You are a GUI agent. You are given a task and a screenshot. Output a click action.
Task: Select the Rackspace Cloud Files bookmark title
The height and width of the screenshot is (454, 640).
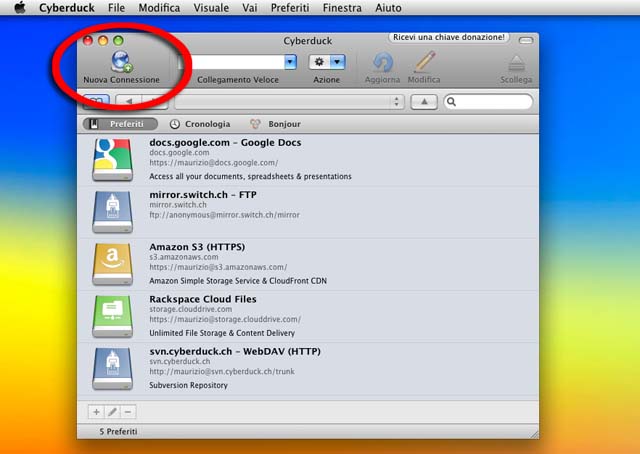point(203,299)
